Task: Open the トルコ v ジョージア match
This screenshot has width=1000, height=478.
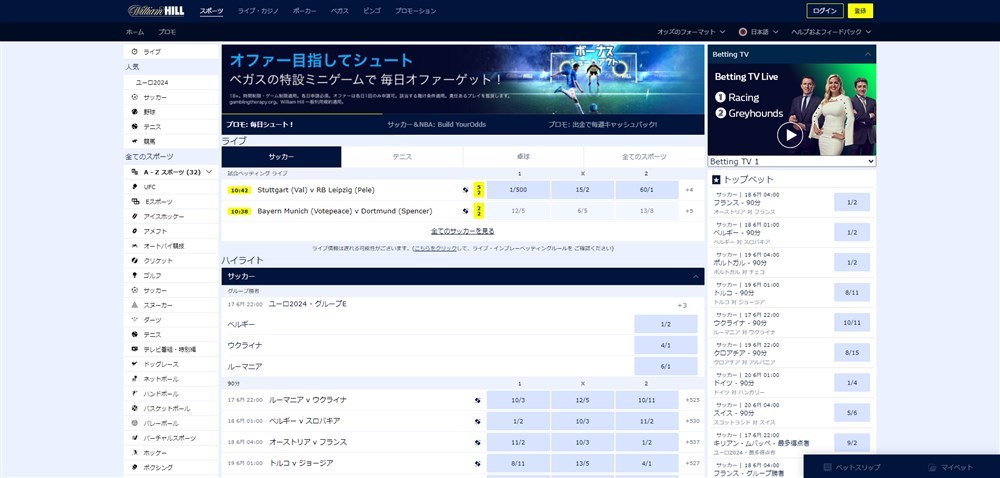Action: [301, 463]
